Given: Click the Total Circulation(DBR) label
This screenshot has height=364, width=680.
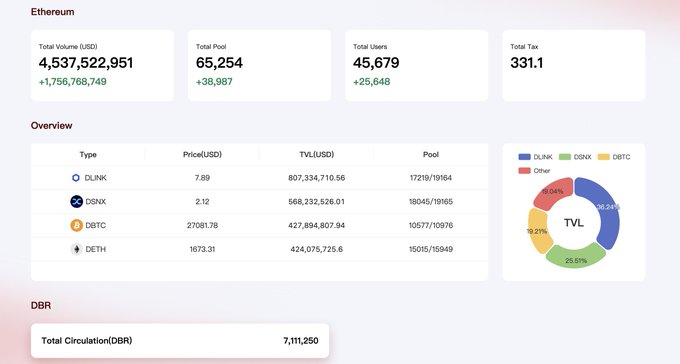Looking at the screenshot, I should tap(87, 341).
